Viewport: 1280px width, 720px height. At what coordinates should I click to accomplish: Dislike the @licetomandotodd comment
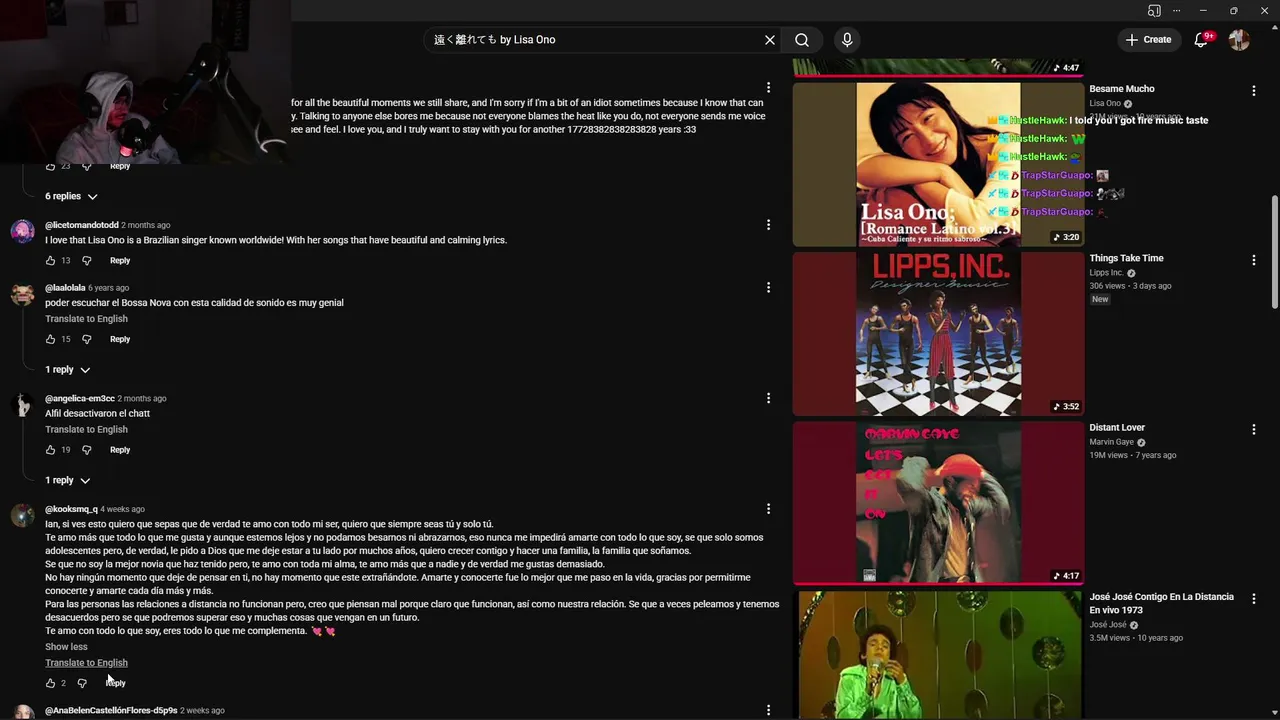(86, 261)
